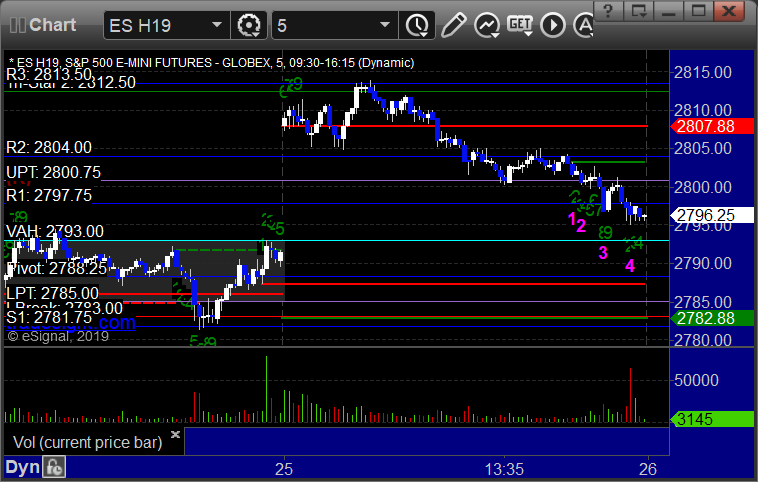Click the volume 3145 marker
Image resolution: width=758 pixels, height=482 pixels.
(712, 419)
